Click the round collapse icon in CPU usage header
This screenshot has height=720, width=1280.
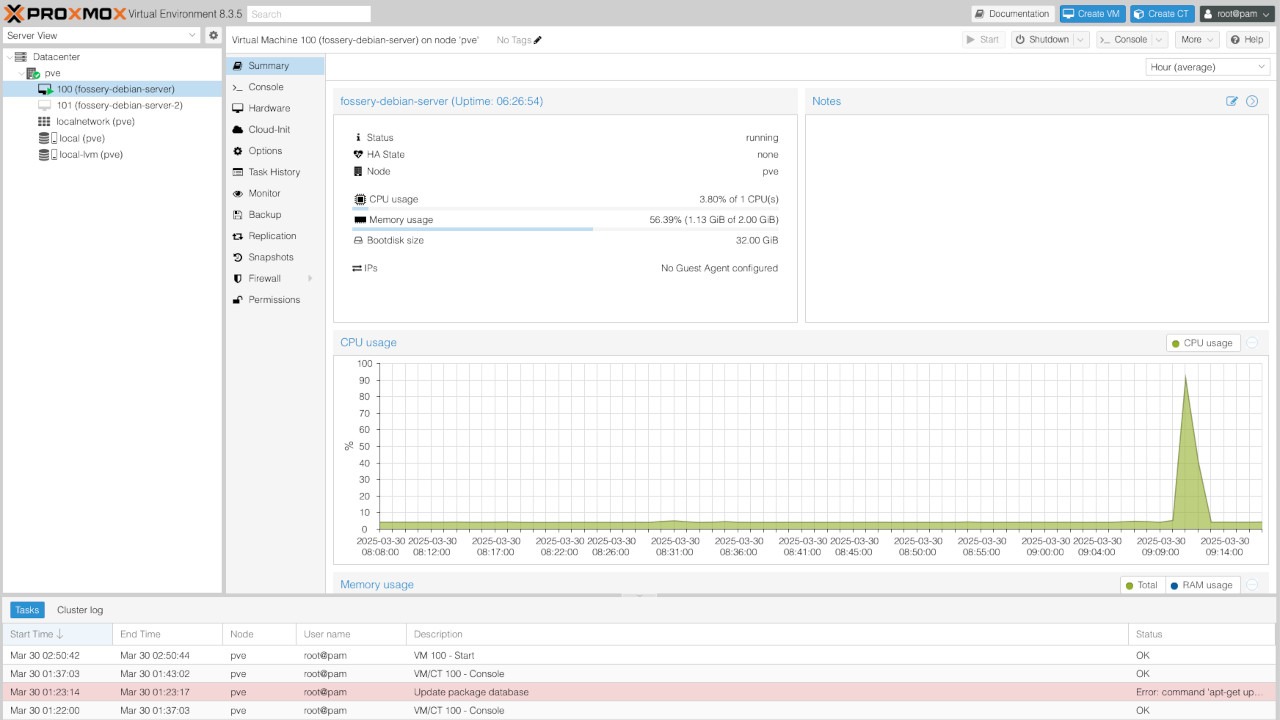coord(1252,343)
